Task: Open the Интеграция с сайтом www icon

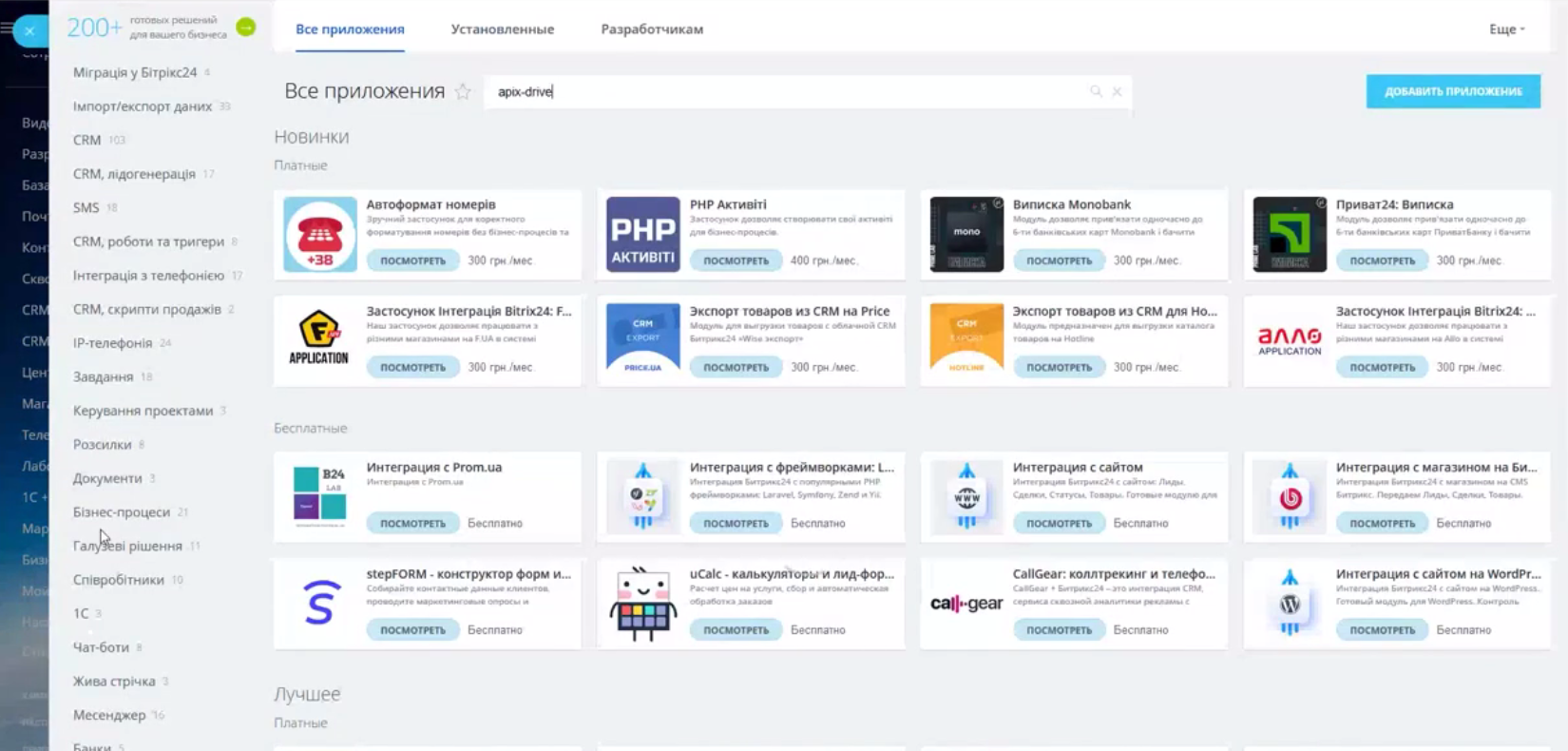Action: [x=966, y=496]
